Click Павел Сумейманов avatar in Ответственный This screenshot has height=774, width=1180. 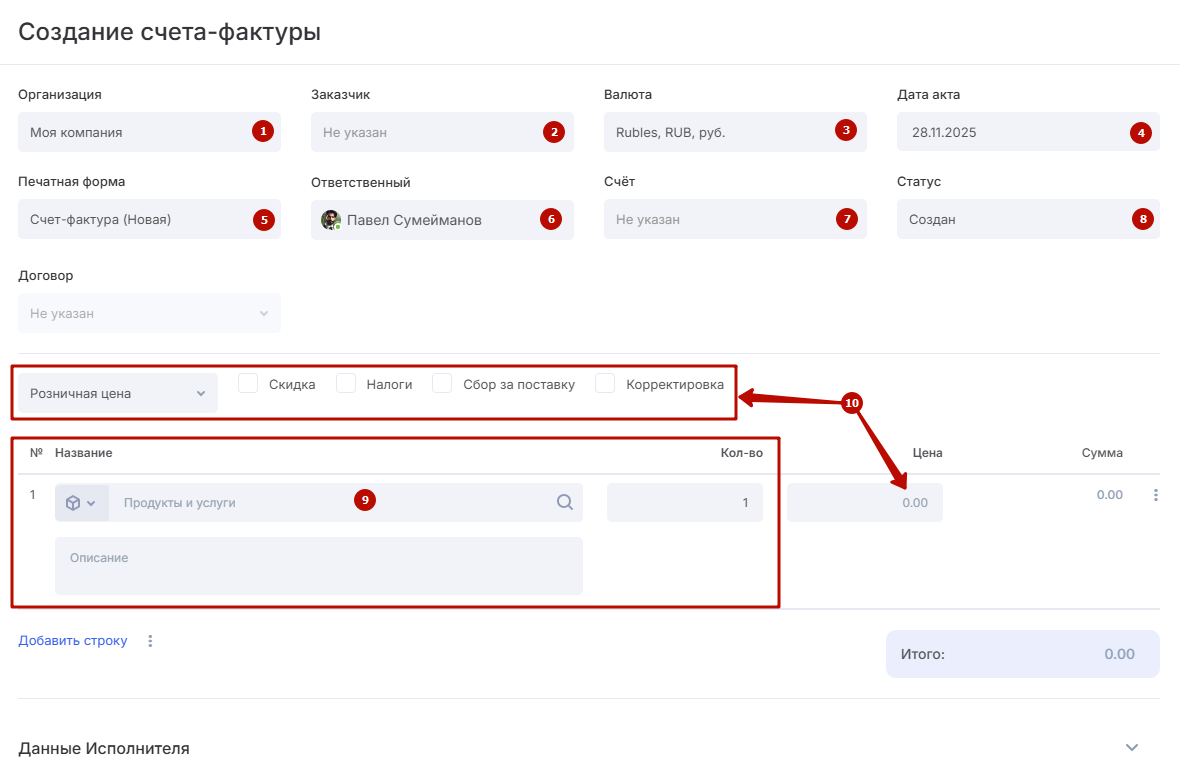[330, 220]
